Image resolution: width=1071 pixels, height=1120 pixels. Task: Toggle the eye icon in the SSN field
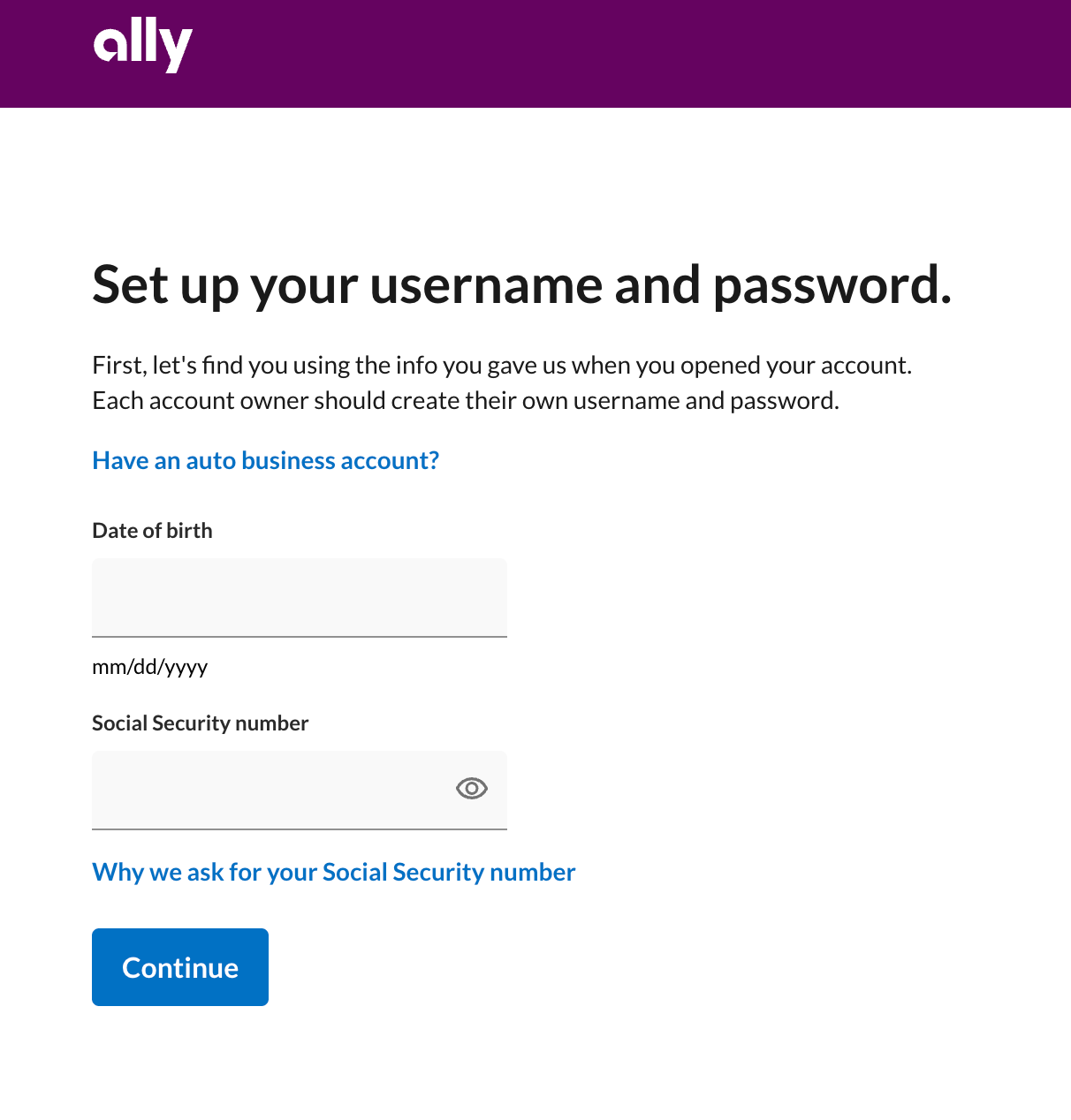(x=472, y=789)
